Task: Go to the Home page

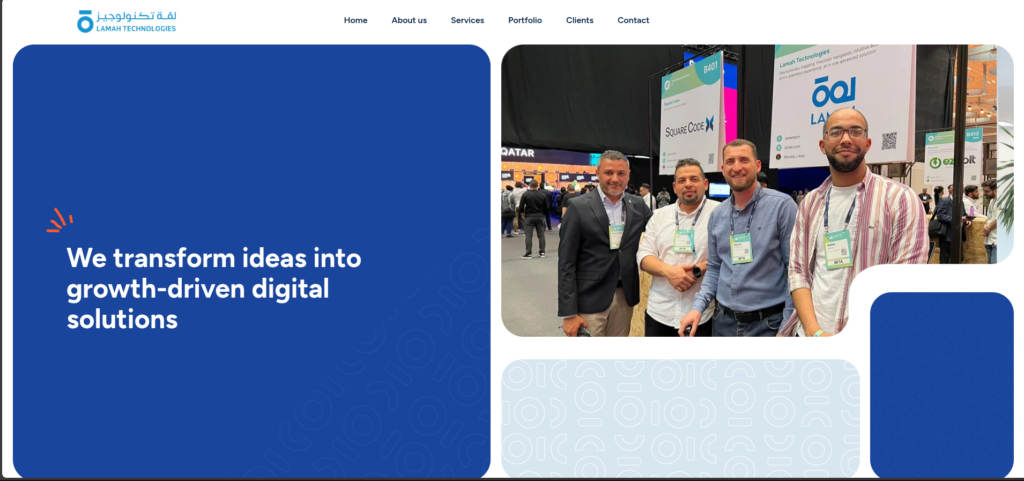Action: click(x=355, y=20)
